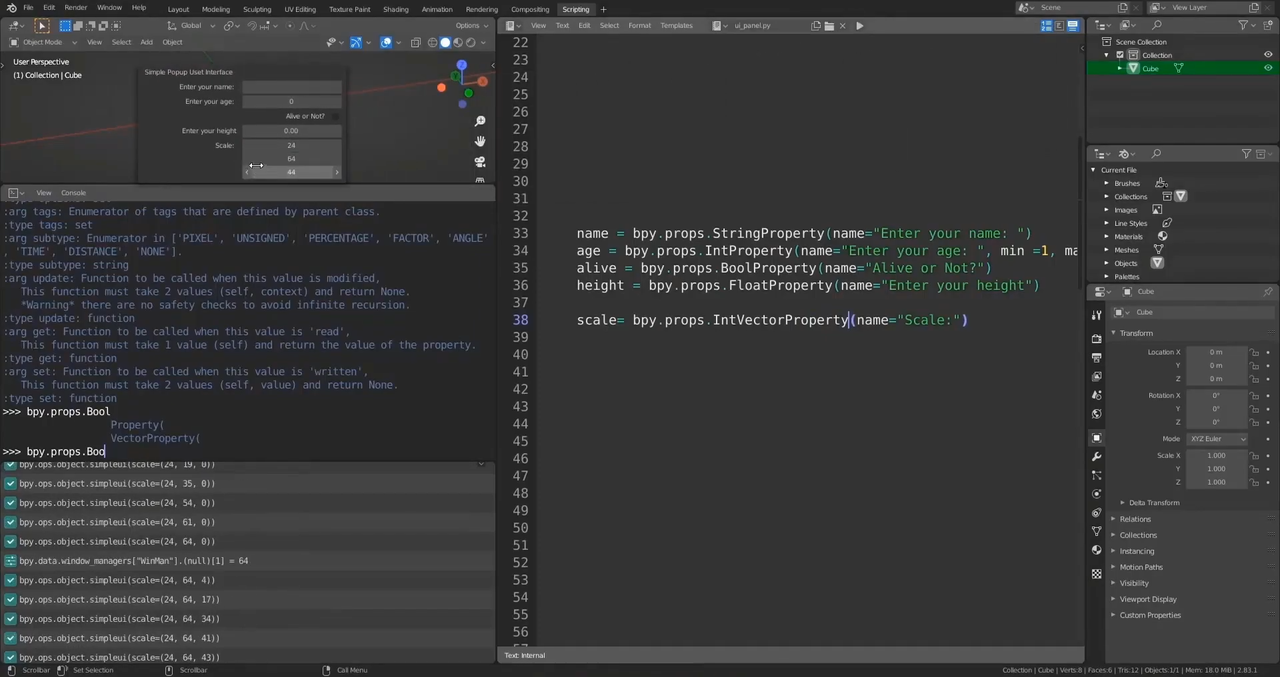Viewport: 1280px width, 677px height.
Task: Open the World properties tab icon
Action: [x=1097, y=413]
